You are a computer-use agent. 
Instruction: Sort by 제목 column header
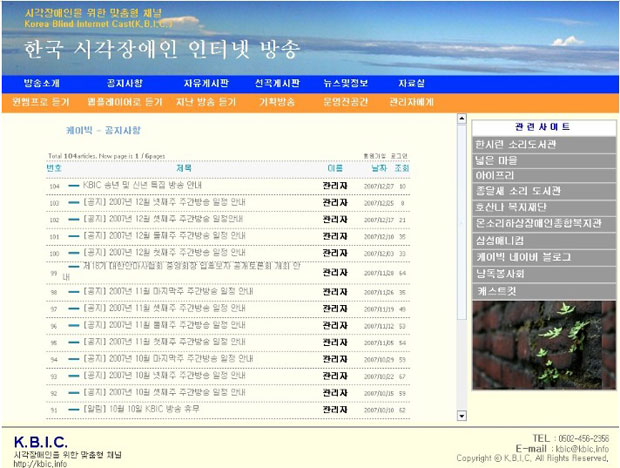click(x=184, y=168)
